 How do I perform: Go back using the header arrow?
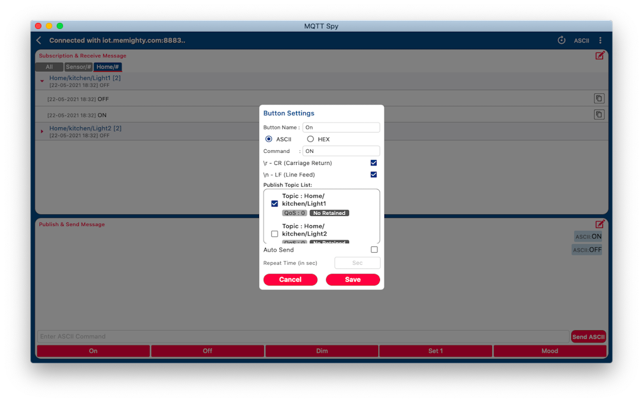tap(39, 40)
